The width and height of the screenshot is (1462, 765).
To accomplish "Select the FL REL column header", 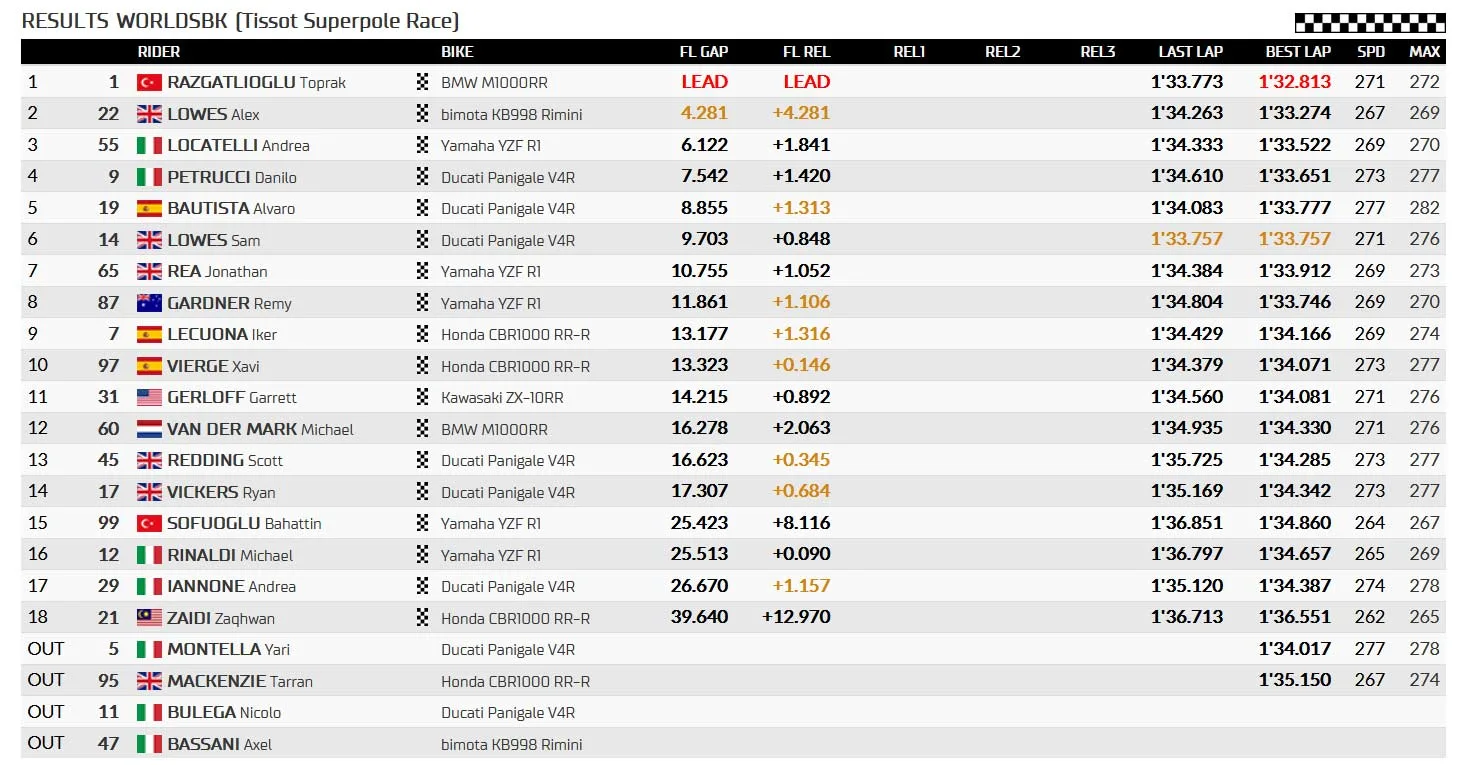I will [x=806, y=52].
